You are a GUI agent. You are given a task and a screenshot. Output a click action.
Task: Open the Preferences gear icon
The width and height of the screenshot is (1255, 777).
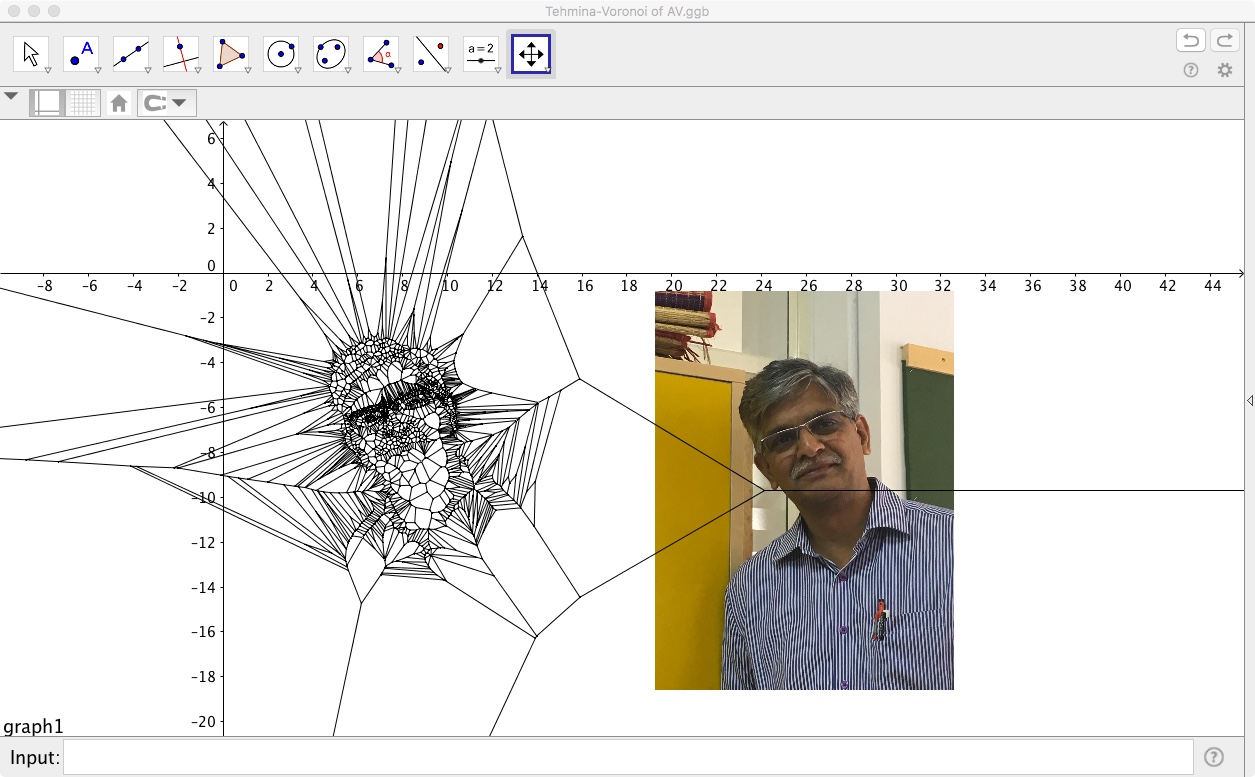pyautogui.click(x=1224, y=71)
